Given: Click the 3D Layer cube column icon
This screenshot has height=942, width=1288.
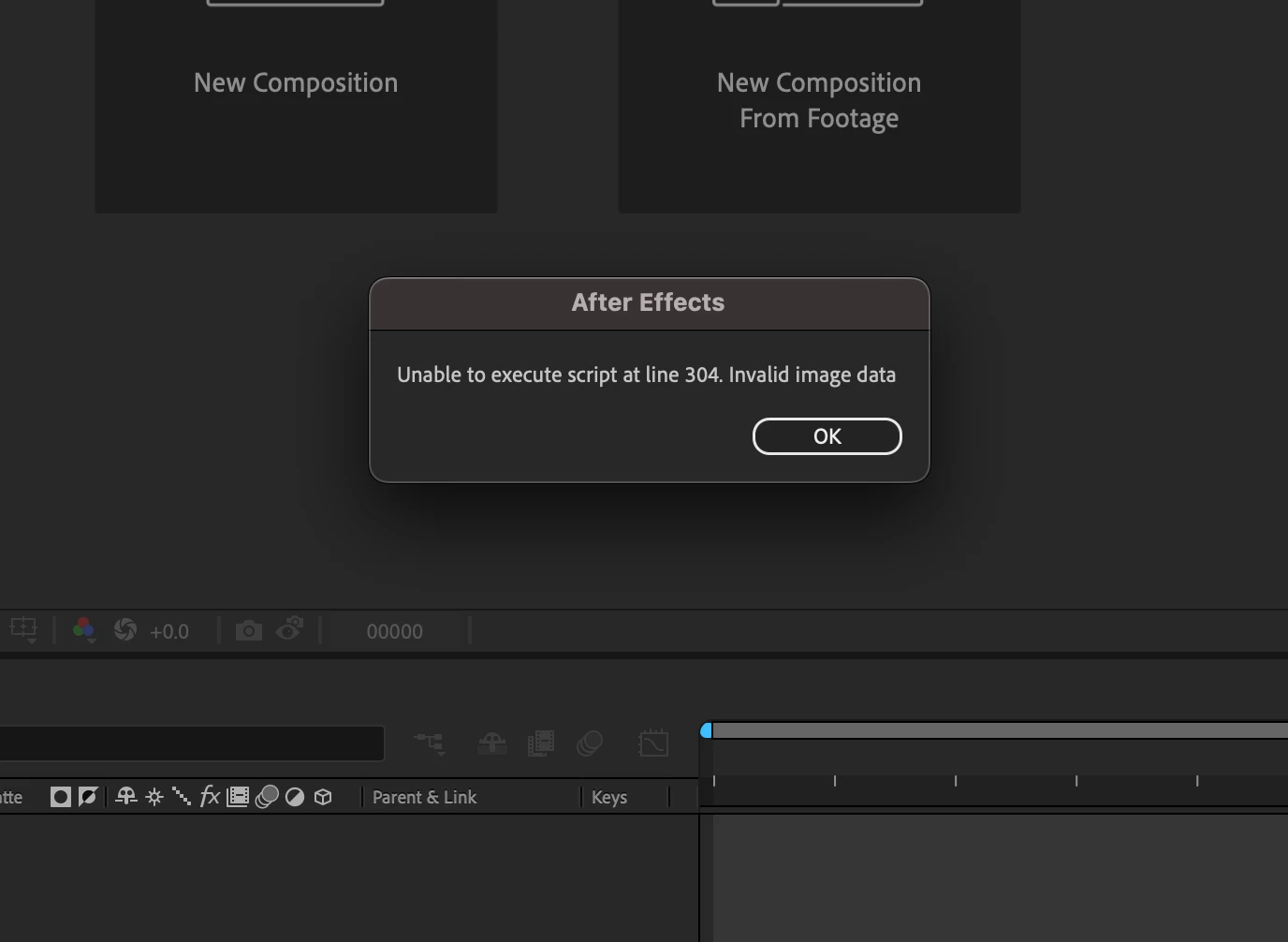Looking at the screenshot, I should 323,797.
